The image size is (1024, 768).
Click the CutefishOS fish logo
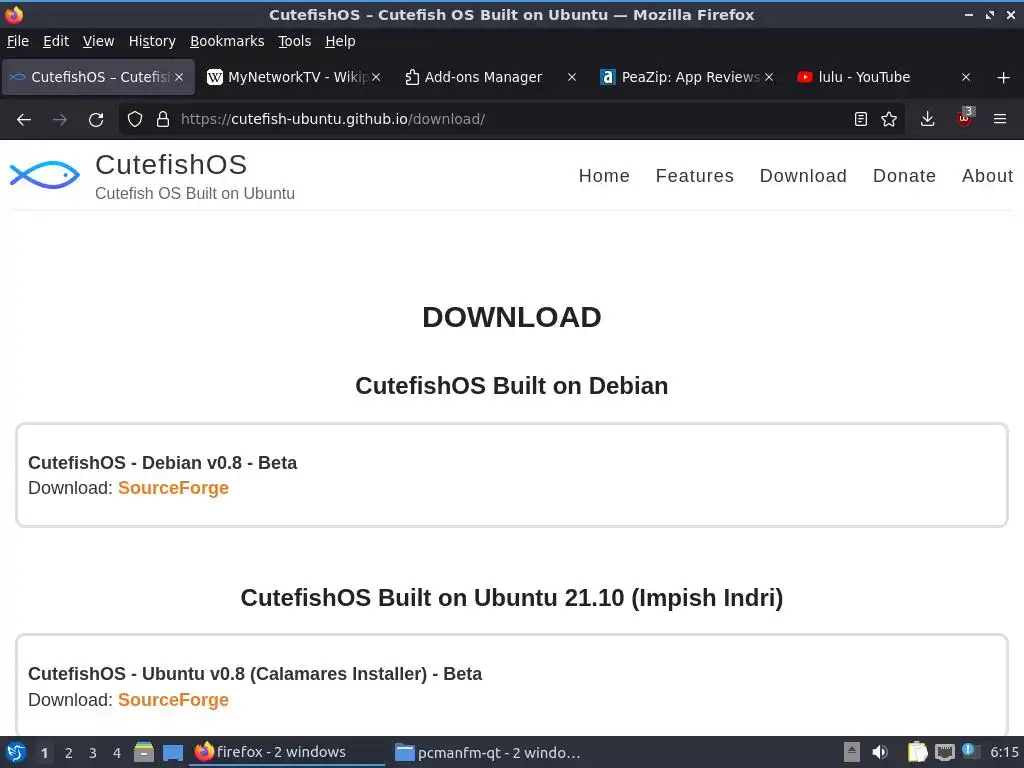(44, 175)
